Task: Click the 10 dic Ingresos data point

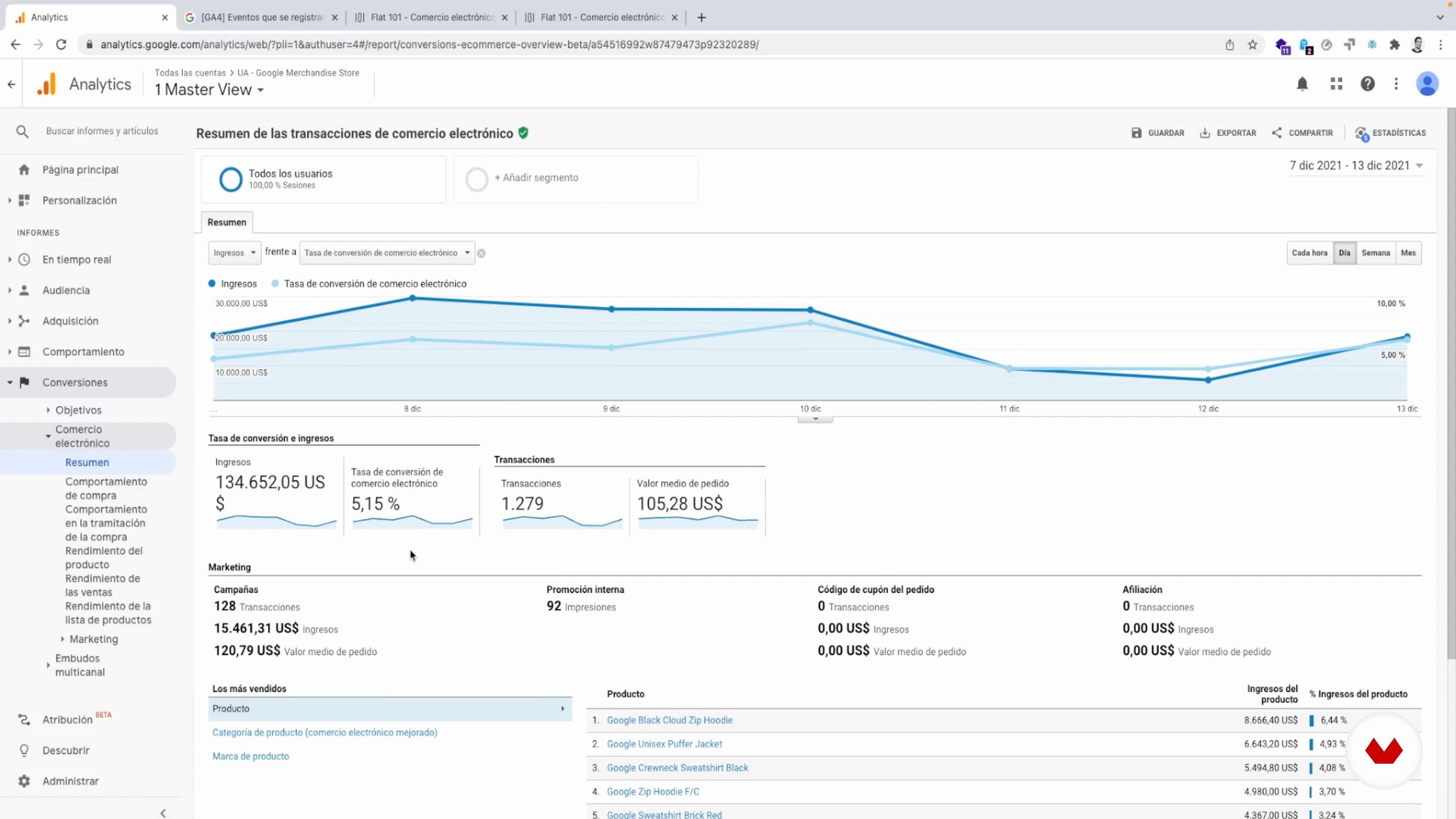Action: 810,310
